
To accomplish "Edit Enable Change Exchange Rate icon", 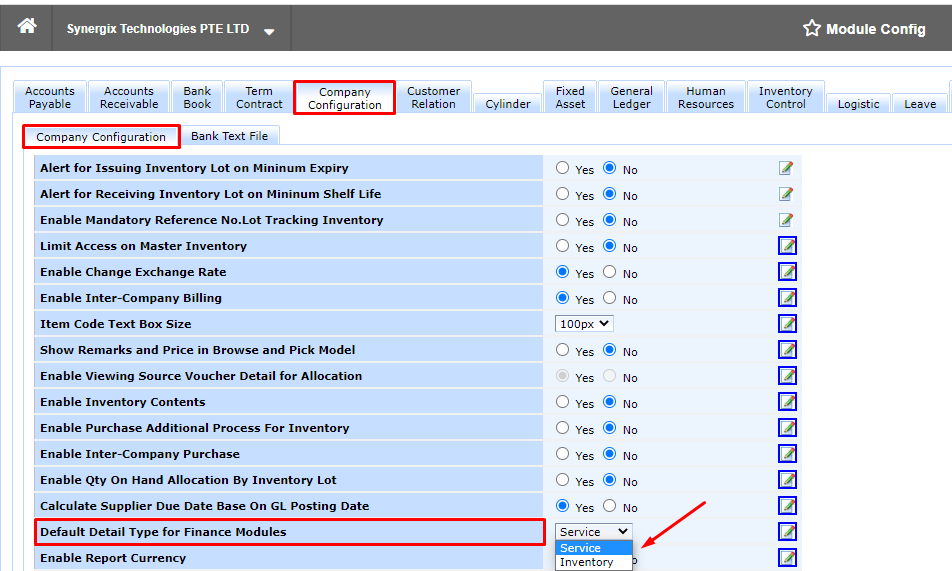I will pos(787,272).
